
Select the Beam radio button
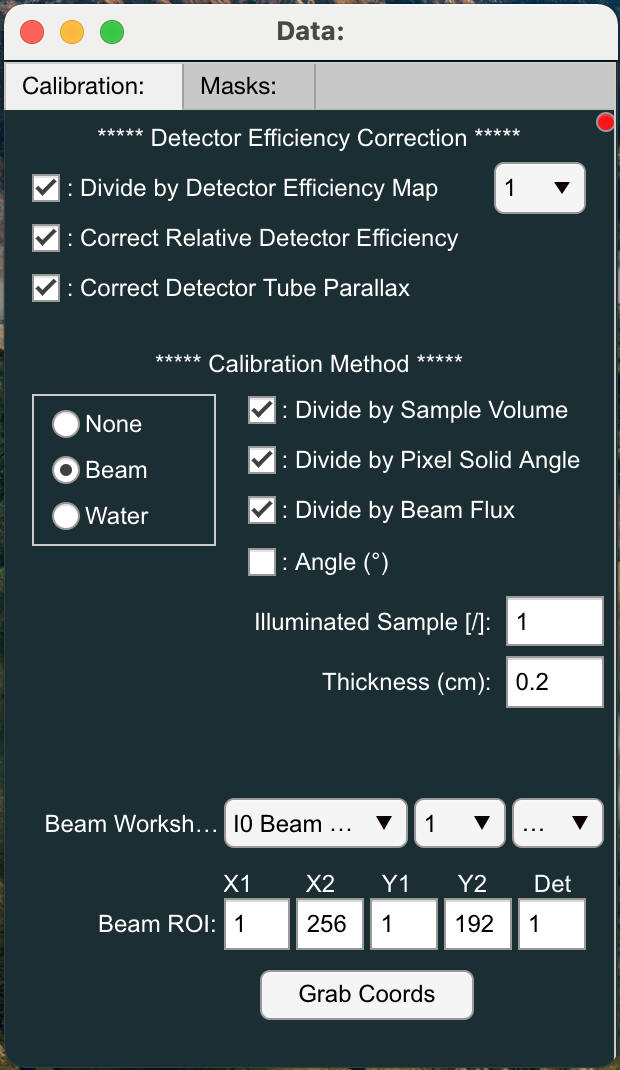tap(66, 470)
